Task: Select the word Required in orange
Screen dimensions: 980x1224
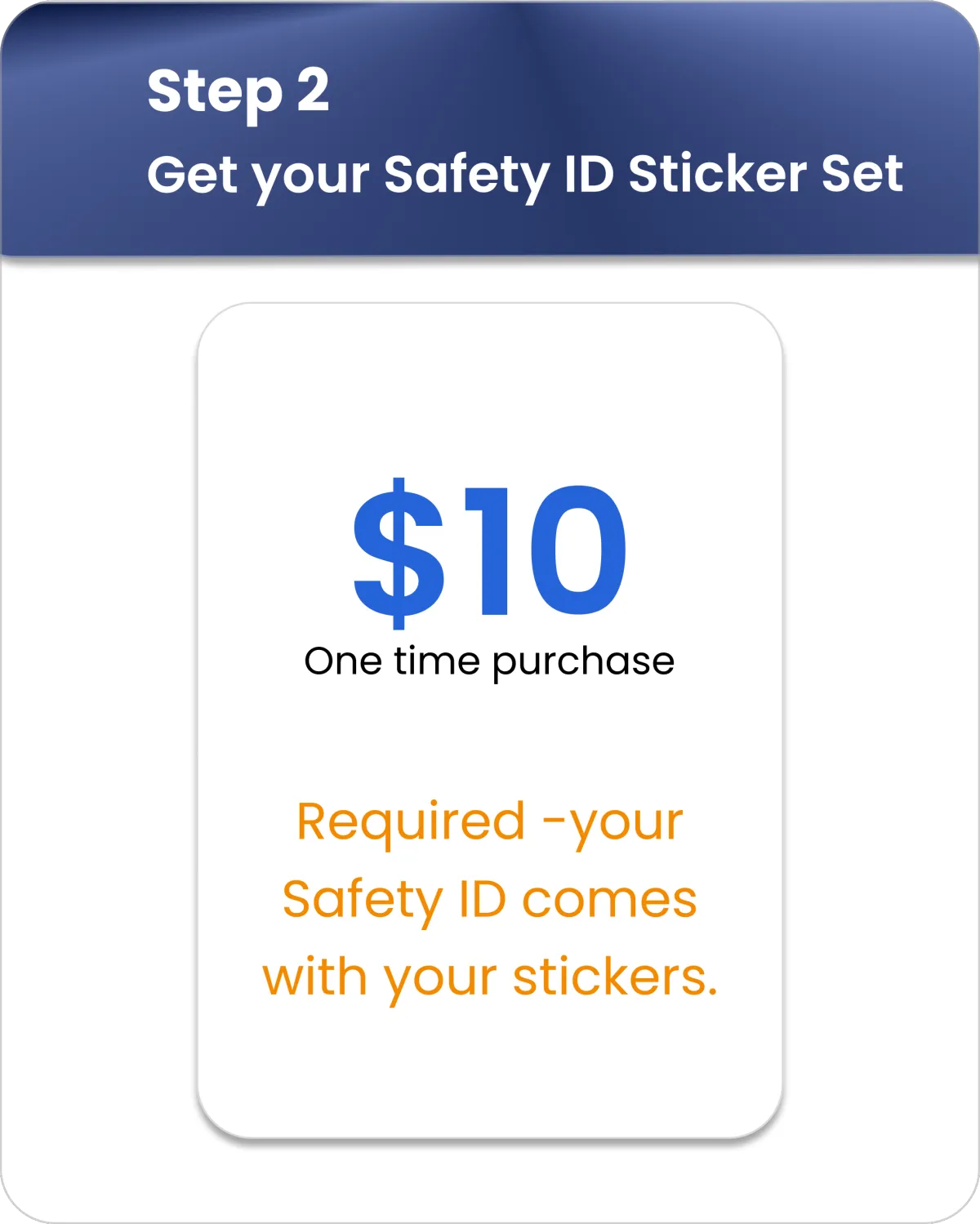Action: pos(411,824)
